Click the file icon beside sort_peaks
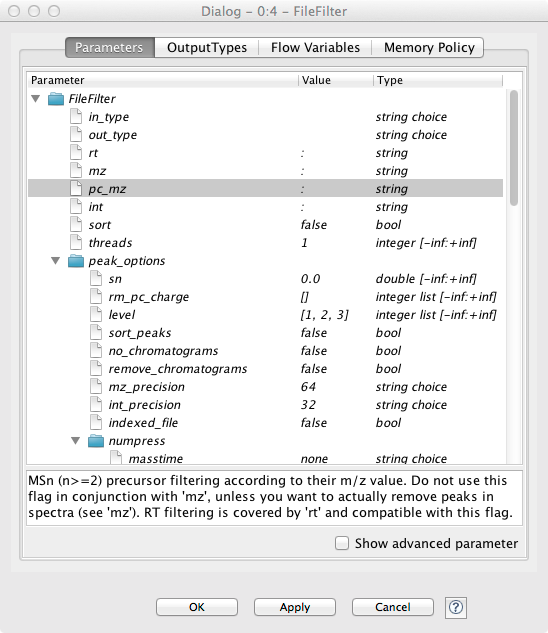This screenshot has height=633, width=548. 96,332
